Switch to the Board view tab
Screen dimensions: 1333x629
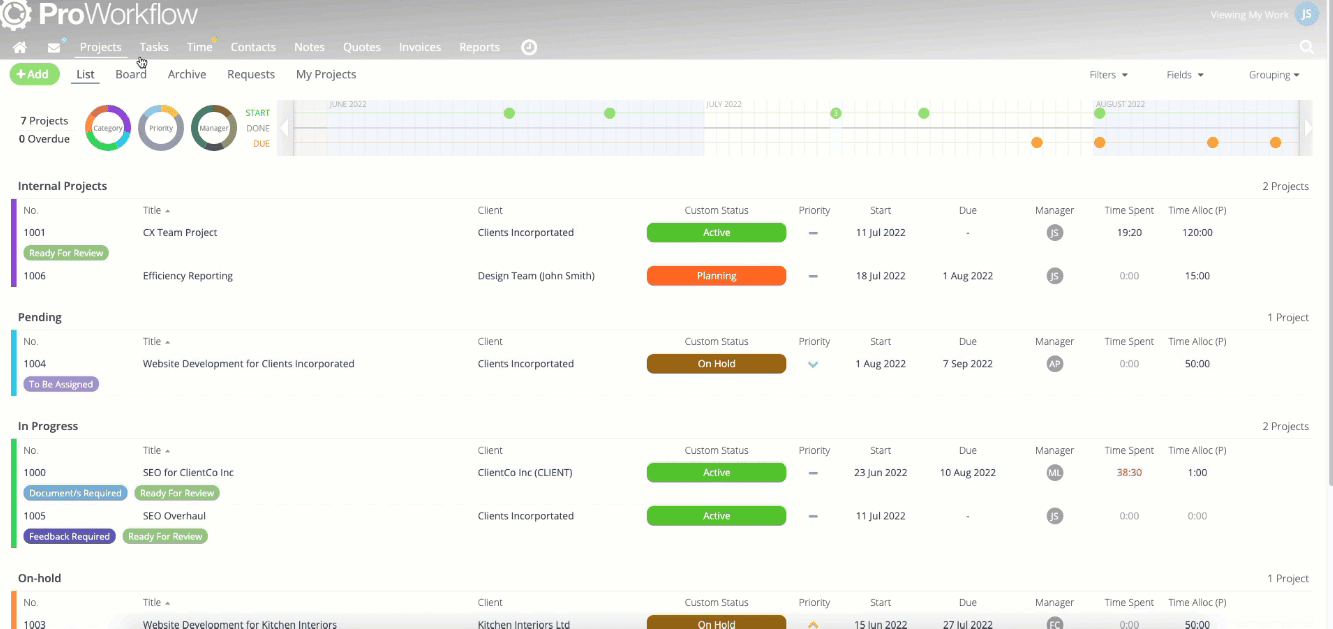(131, 75)
